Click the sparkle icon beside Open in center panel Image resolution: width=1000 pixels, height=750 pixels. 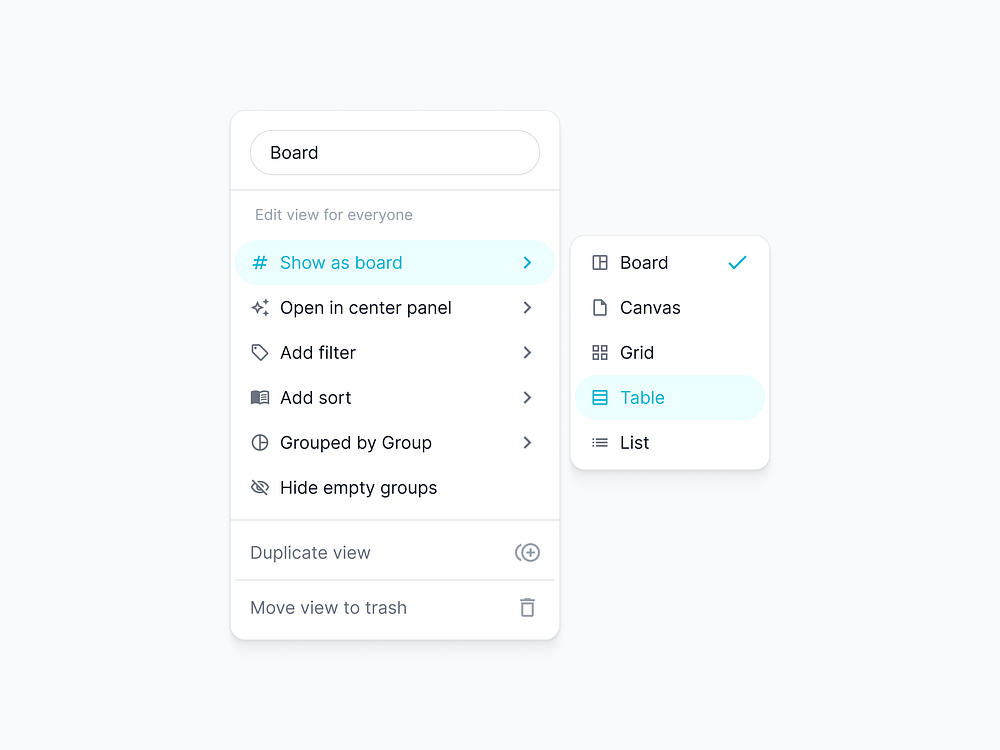click(x=260, y=307)
